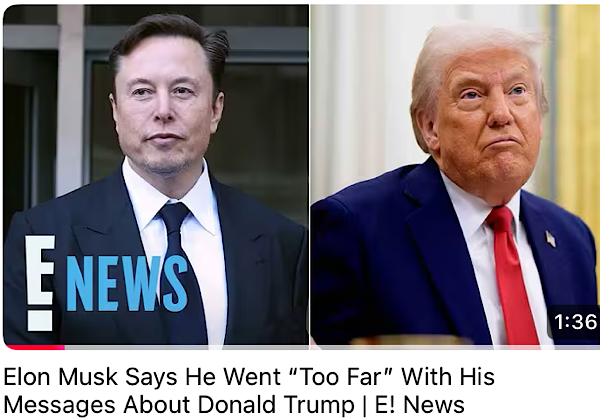
Task: Click the E! News logo overlay
Action: click(x=106, y=283)
